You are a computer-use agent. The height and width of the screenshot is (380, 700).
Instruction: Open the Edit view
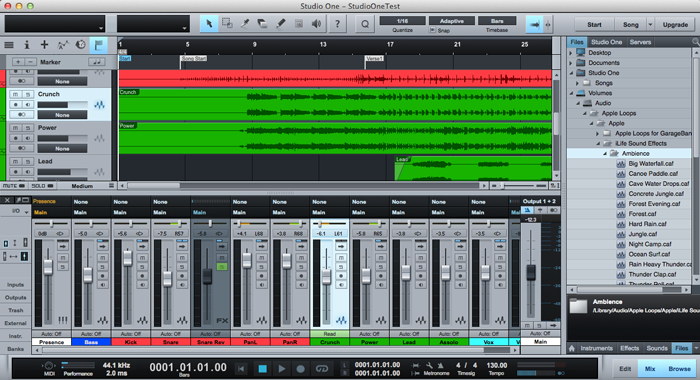[x=625, y=369]
